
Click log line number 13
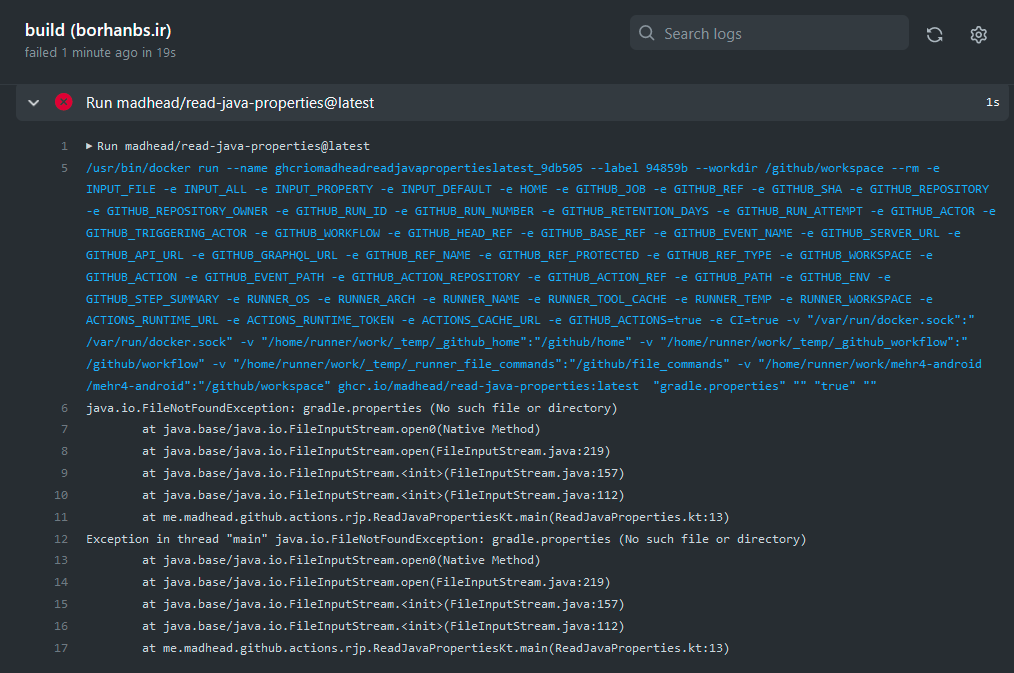[x=61, y=561]
